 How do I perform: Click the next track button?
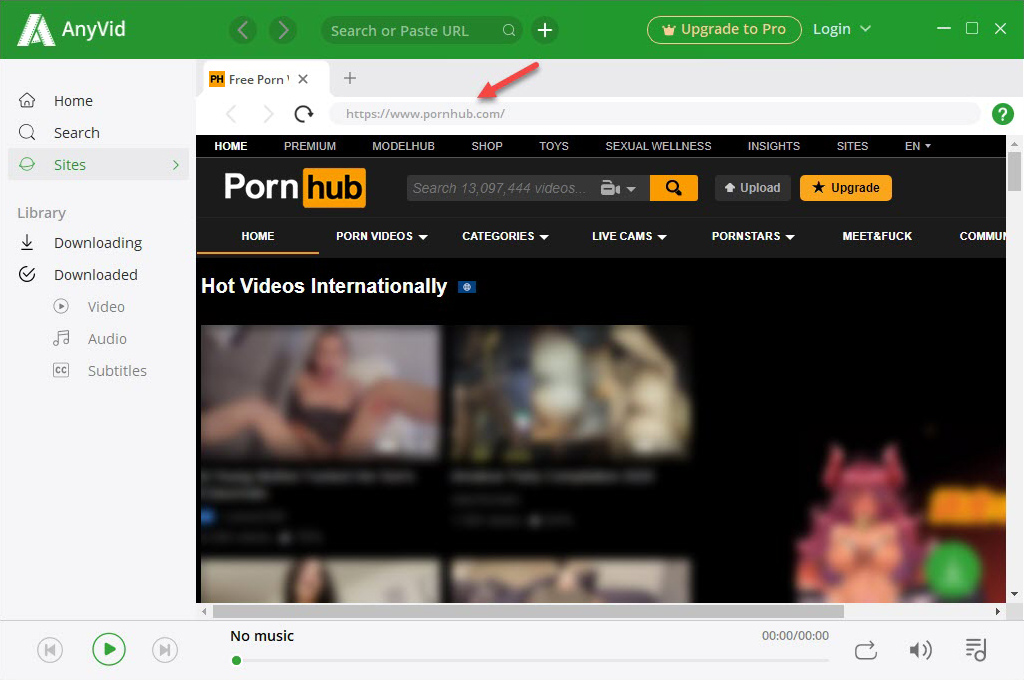[x=165, y=650]
